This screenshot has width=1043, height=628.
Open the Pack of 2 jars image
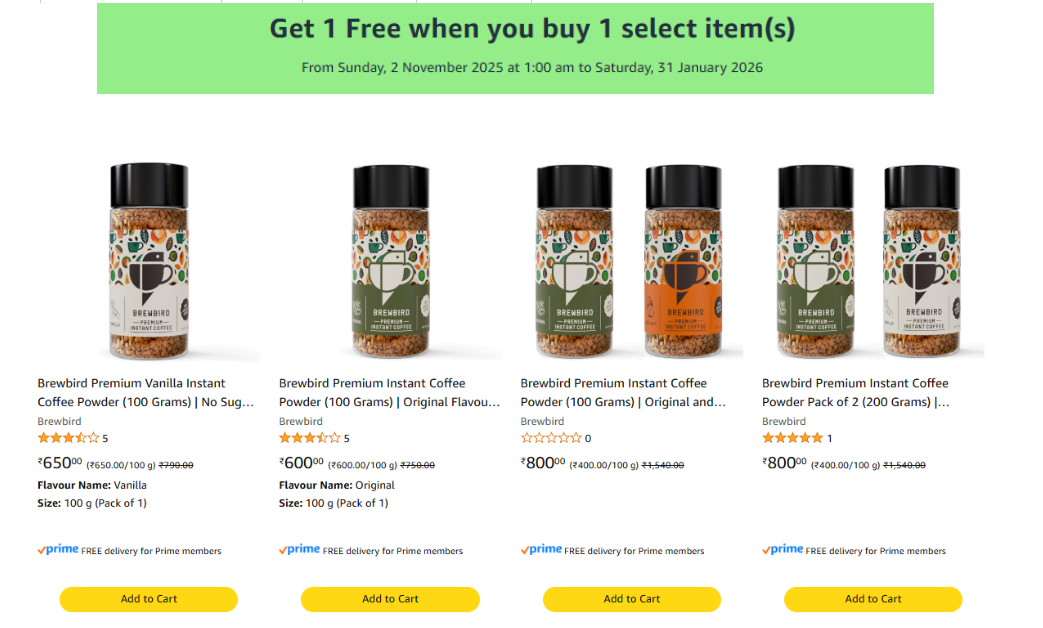(872, 261)
